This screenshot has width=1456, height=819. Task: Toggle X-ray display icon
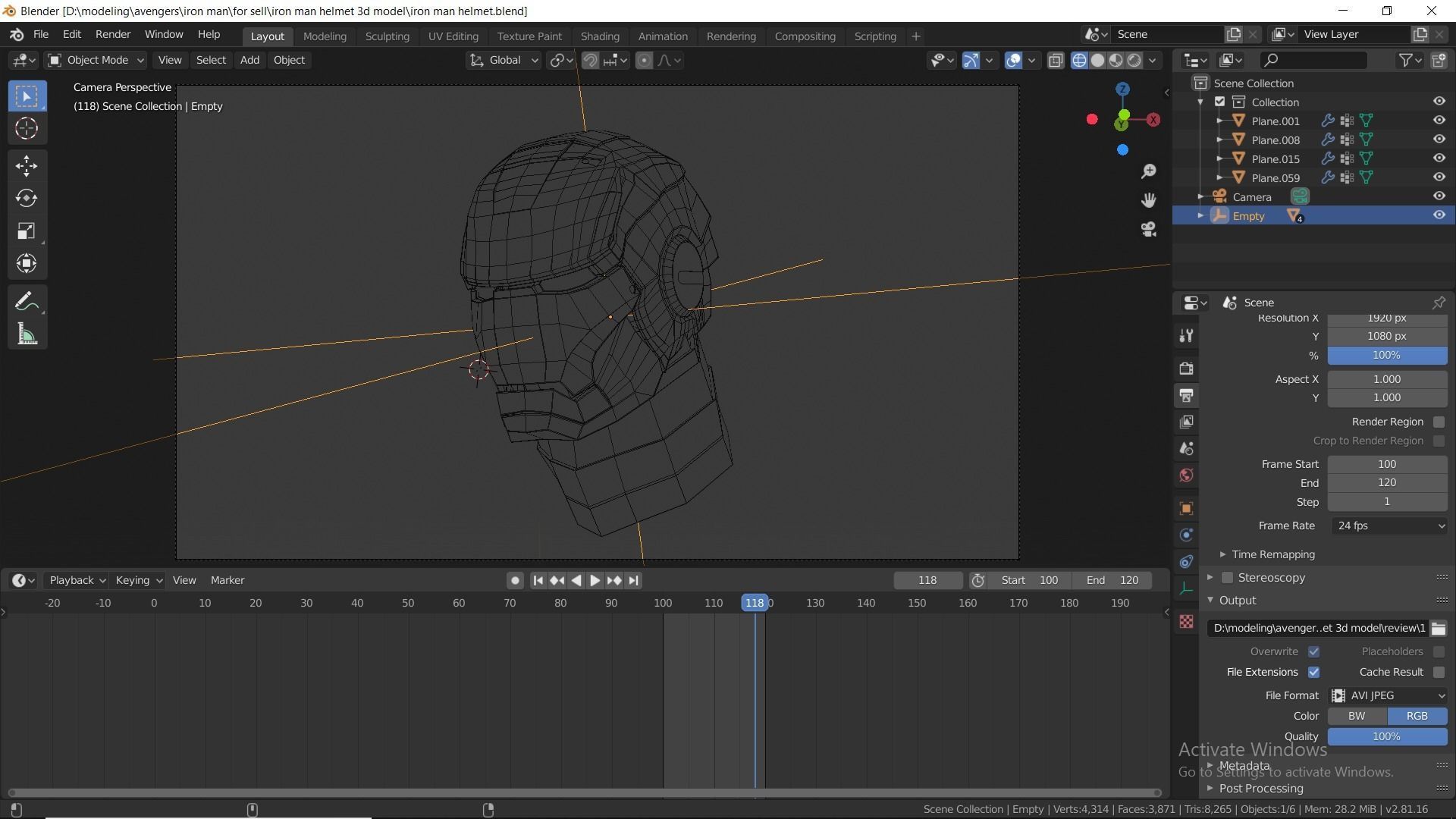click(1056, 61)
